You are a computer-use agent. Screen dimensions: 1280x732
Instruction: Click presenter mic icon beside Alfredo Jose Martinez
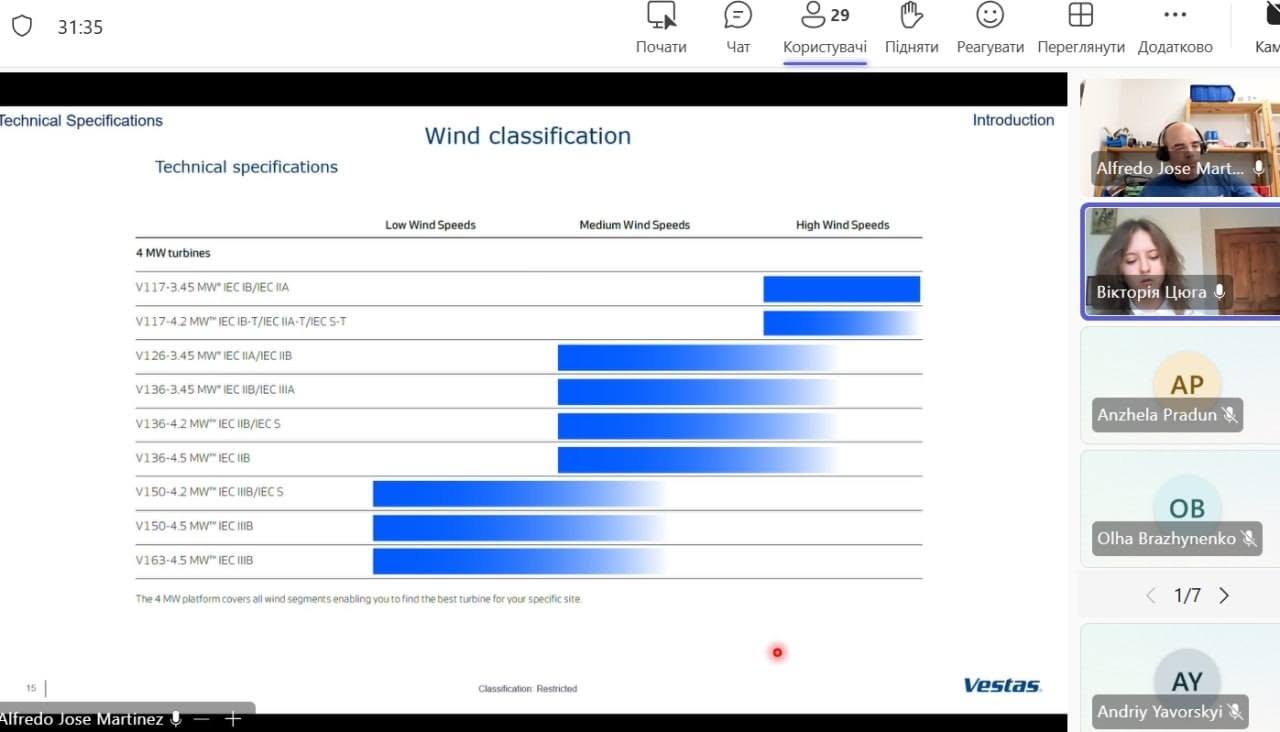pyautogui.click(x=176, y=719)
